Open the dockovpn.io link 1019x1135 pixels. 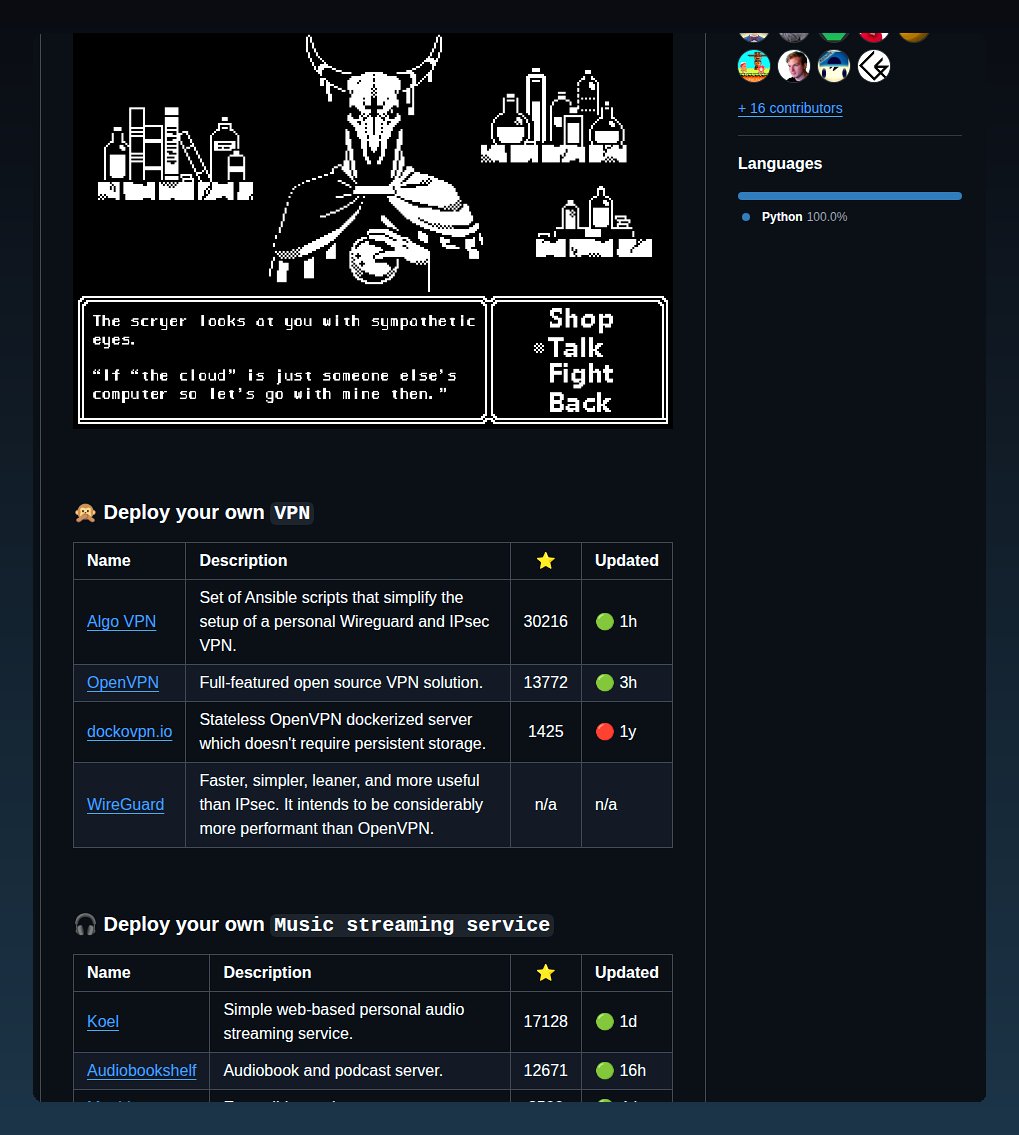tap(130, 732)
